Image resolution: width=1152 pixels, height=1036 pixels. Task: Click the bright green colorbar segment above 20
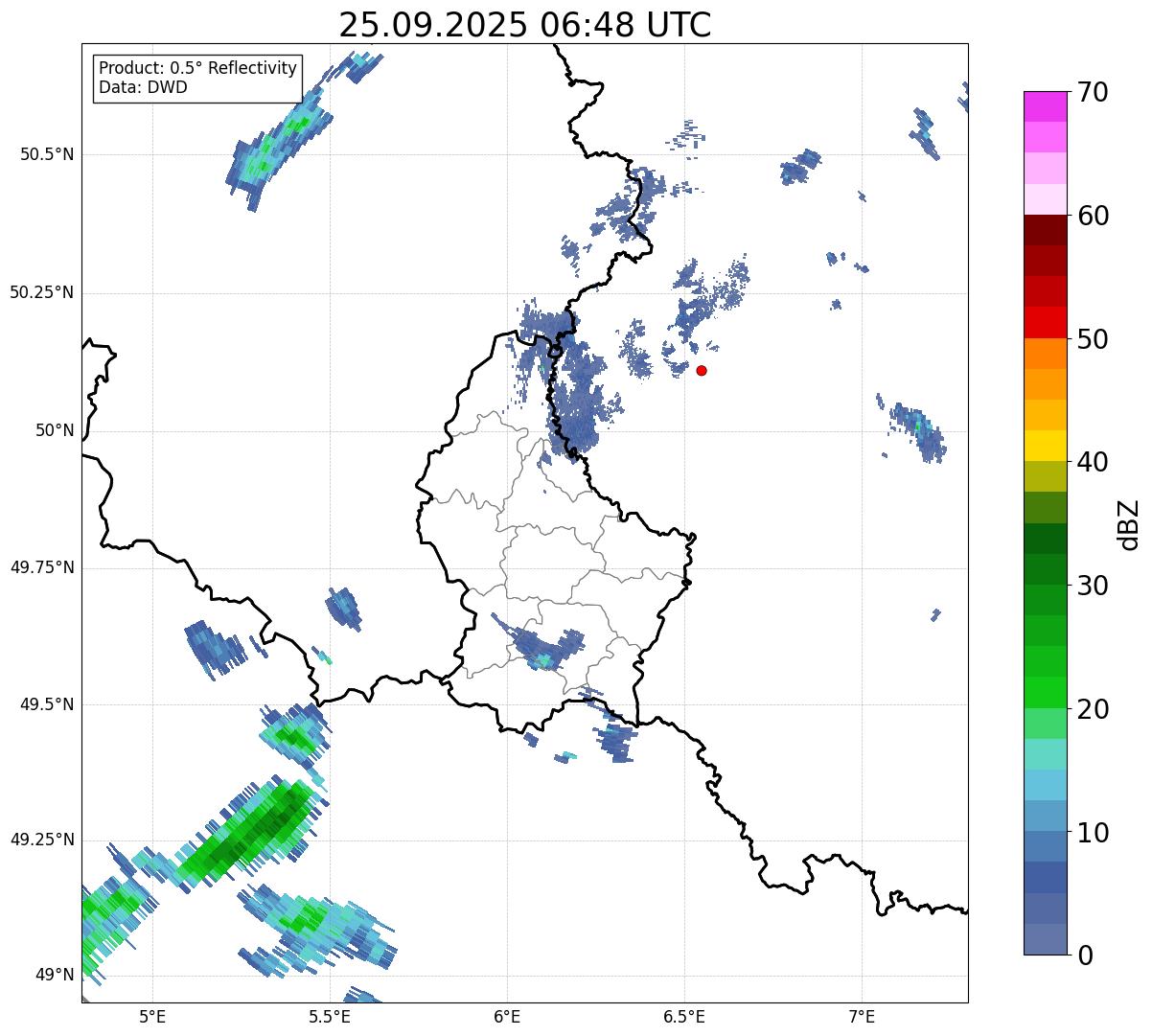point(1046,692)
